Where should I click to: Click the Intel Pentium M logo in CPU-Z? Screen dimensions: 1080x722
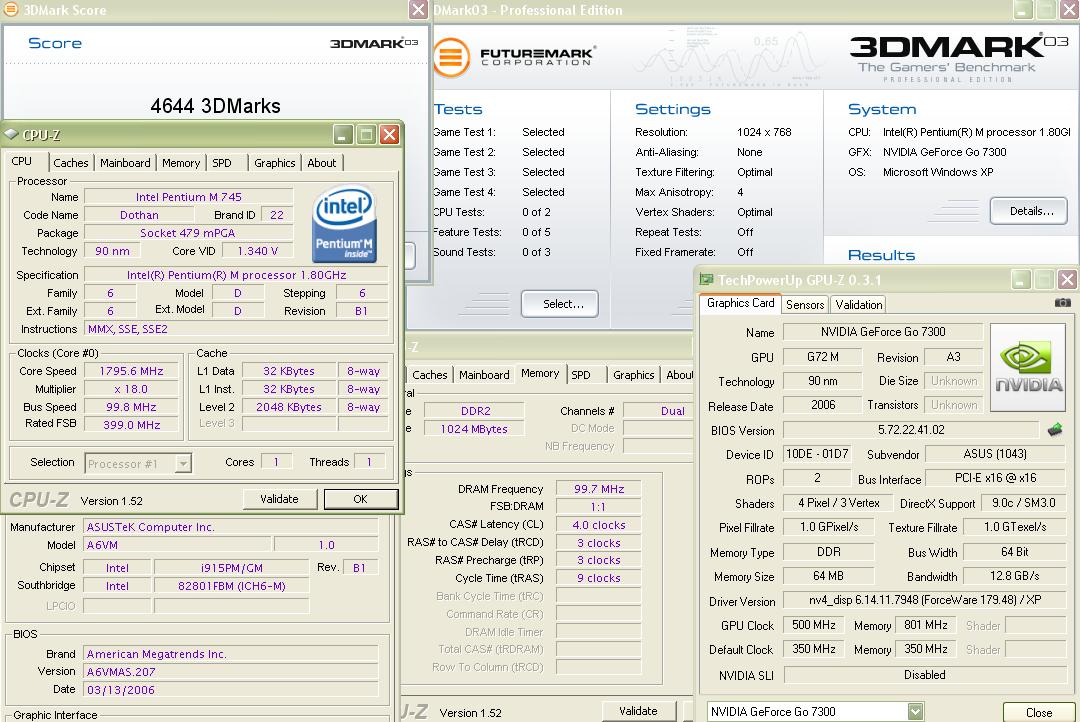(344, 225)
